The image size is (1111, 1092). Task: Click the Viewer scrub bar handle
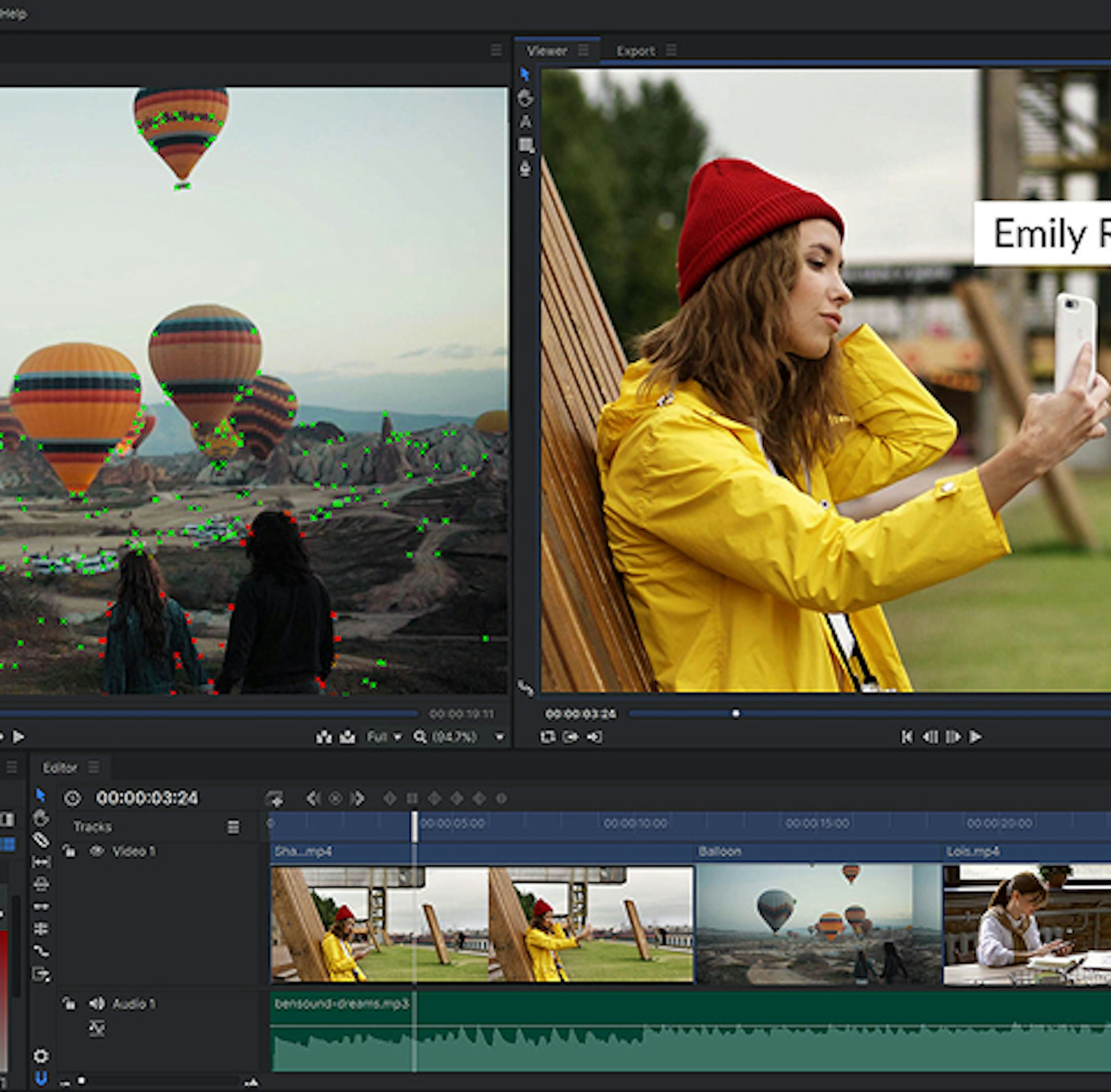[x=736, y=713]
